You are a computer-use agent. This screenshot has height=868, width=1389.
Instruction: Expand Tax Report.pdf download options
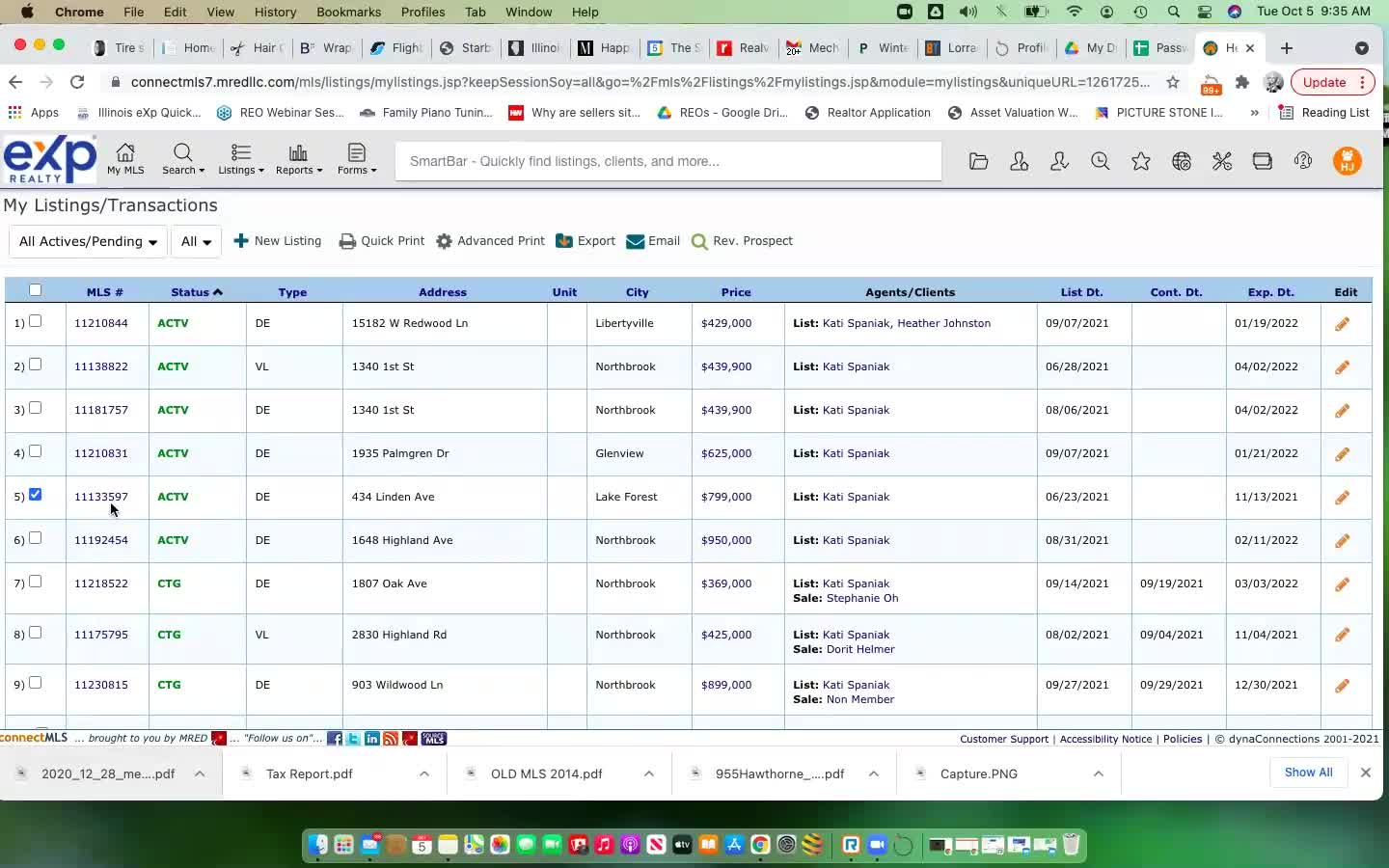click(424, 773)
